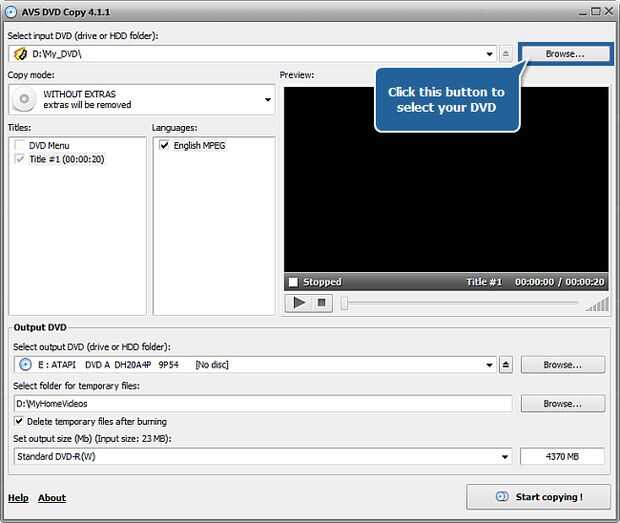Open the About link

coord(52,498)
